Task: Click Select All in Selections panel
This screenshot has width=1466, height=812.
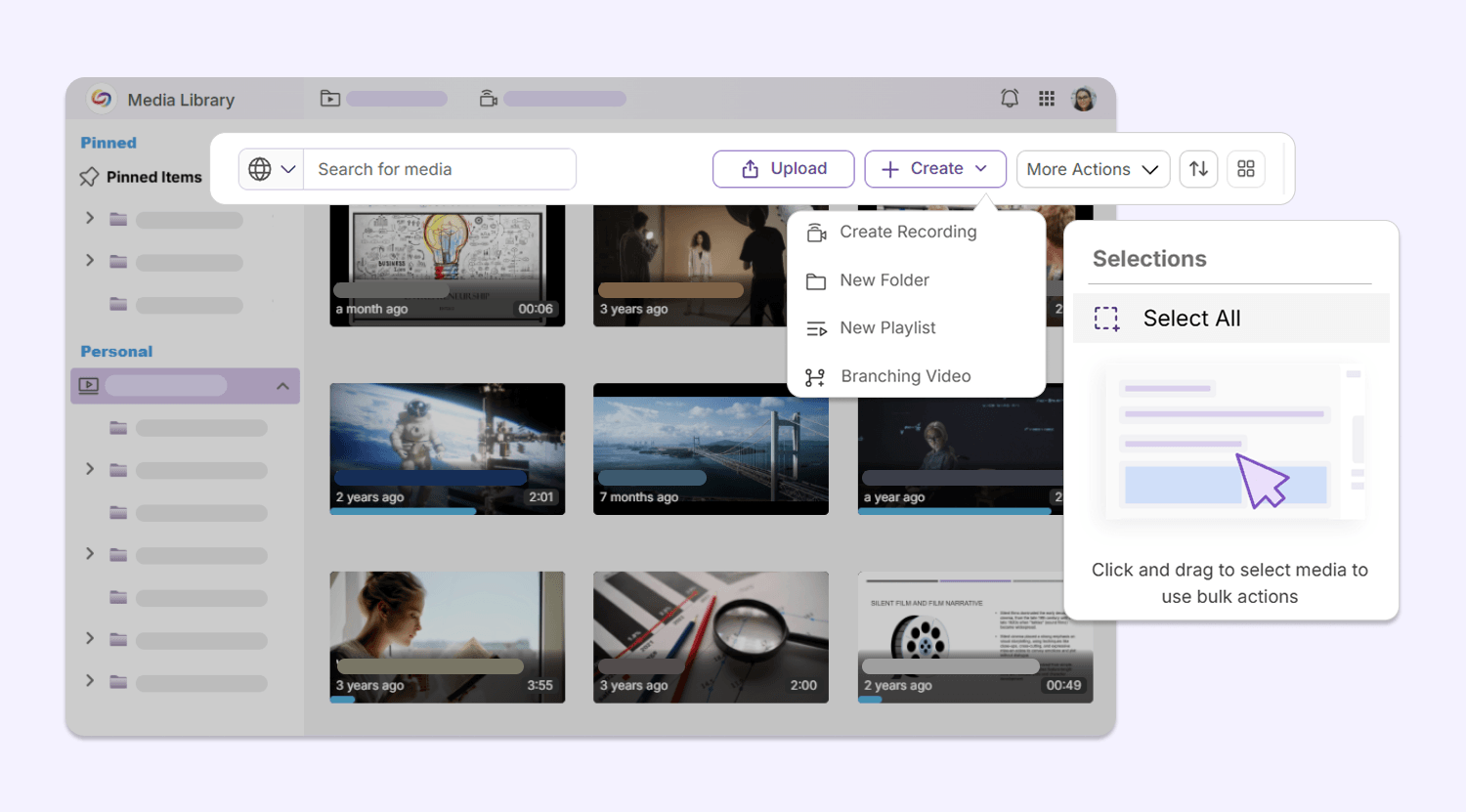Action: point(1231,319)
